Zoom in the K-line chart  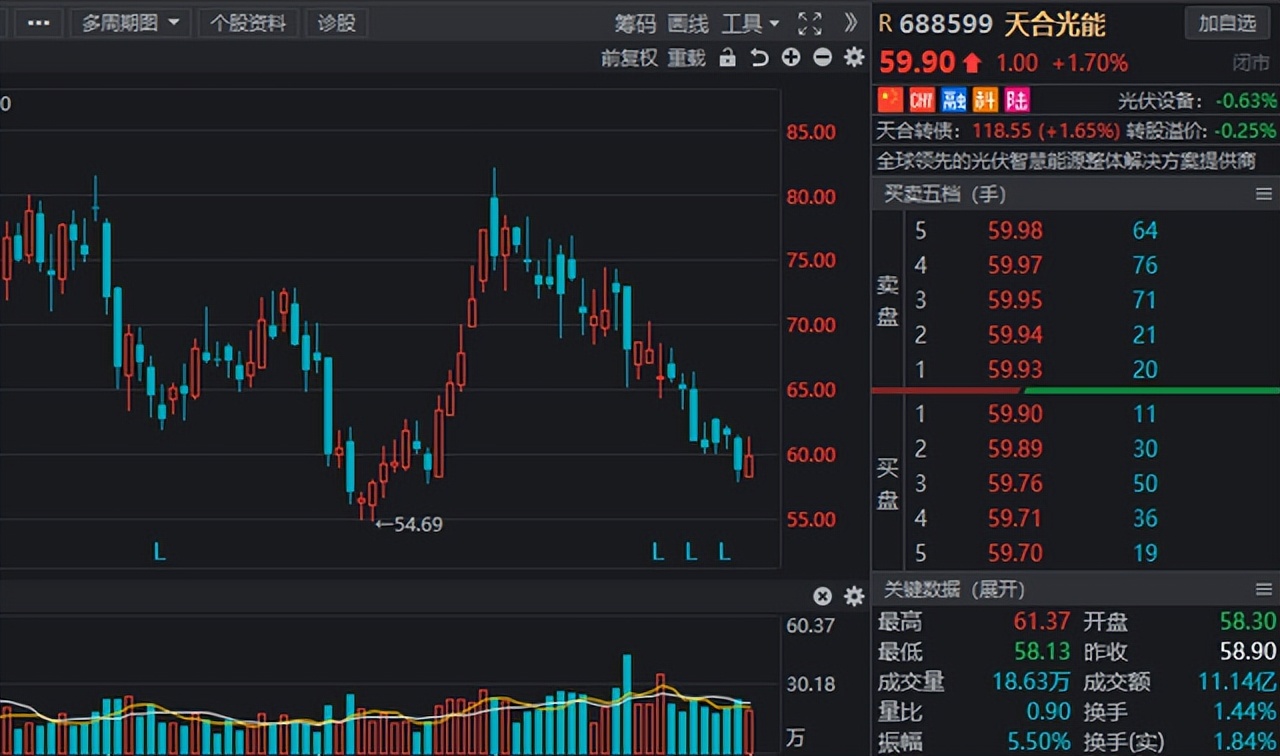(791, 58)
